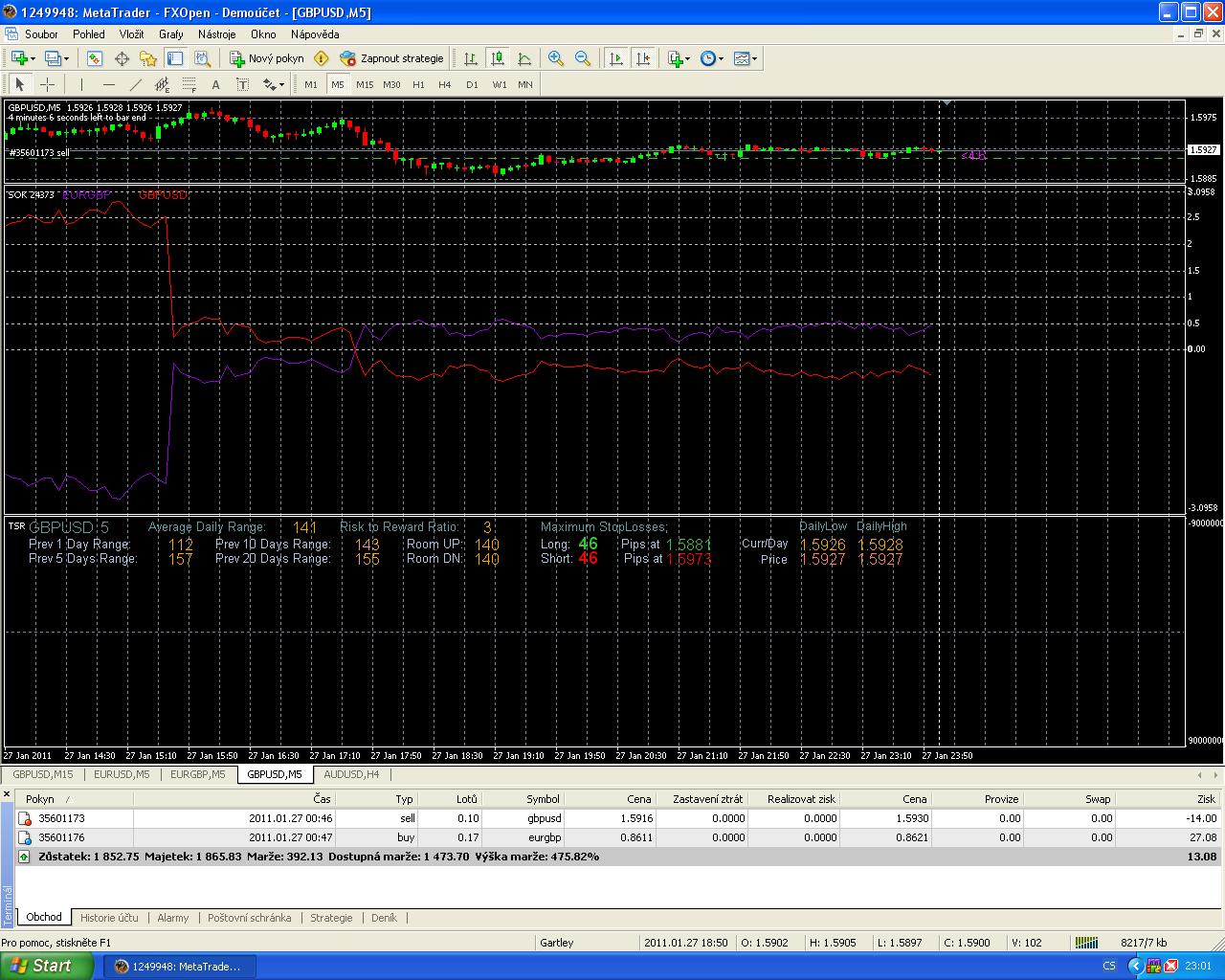1225x980 pixels.
Task: Click the Nový pokyn button
Action: pos(267,58)
